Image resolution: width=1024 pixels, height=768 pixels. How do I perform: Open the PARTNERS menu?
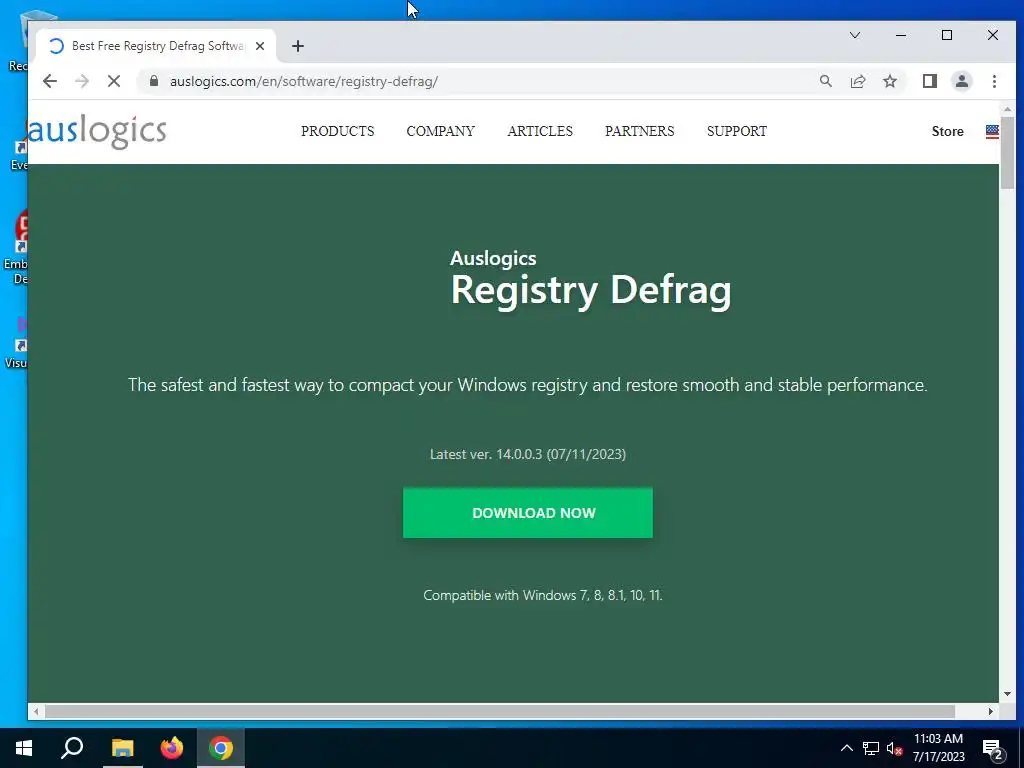(639, 131)
